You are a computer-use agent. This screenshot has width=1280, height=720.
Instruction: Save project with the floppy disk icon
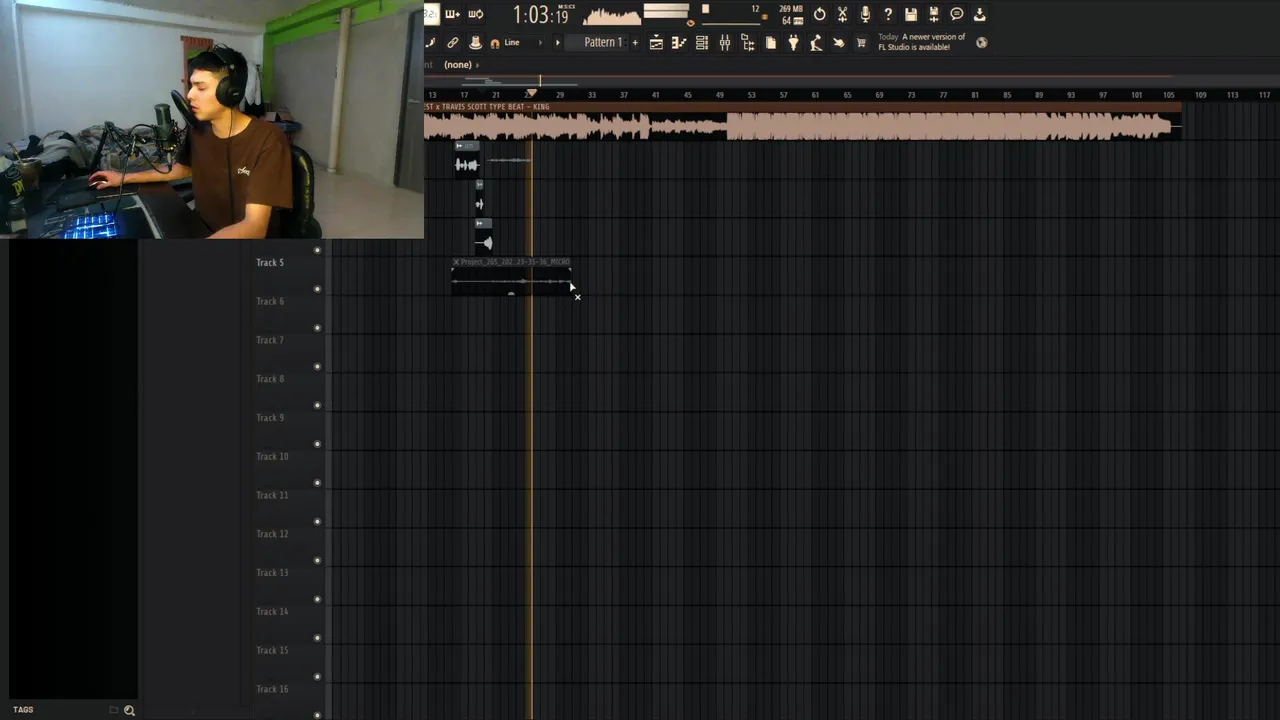point(911,14)
